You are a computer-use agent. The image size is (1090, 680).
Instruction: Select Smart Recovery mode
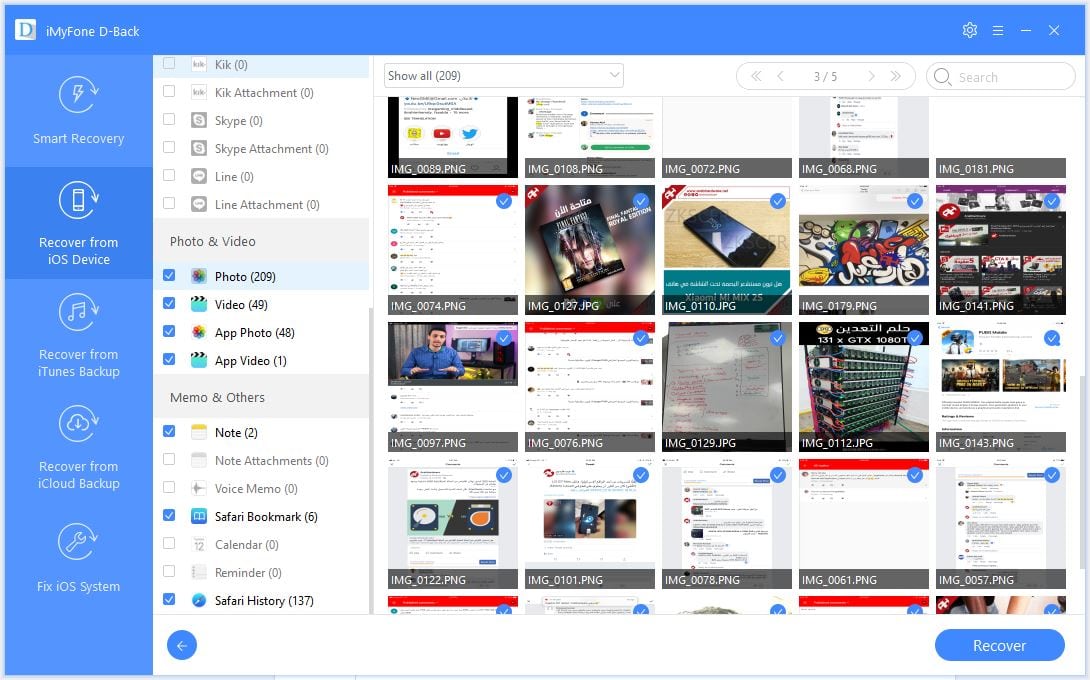click(x=79, y=111)
